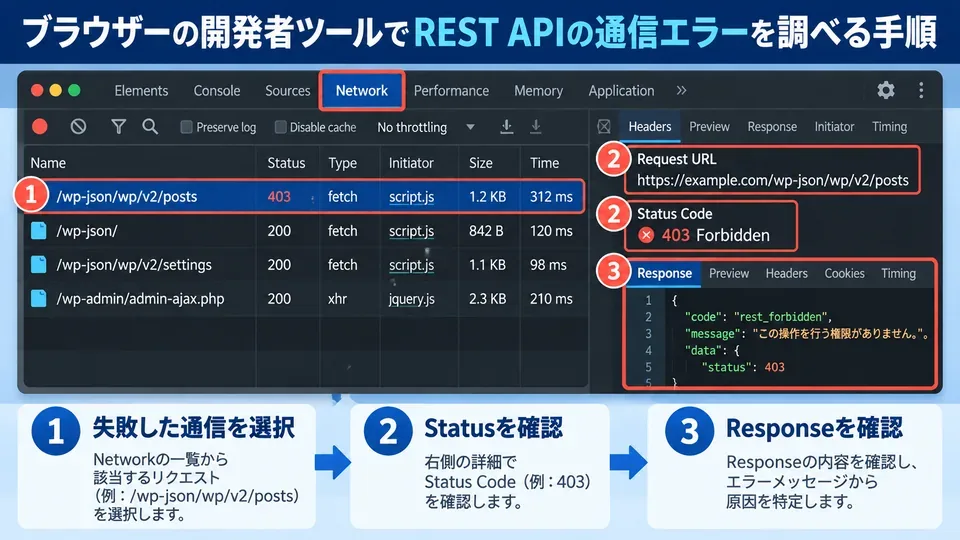Screen dimensions: 960x540
Task: Open the top Headers detail tab
Action: point(650,127)
